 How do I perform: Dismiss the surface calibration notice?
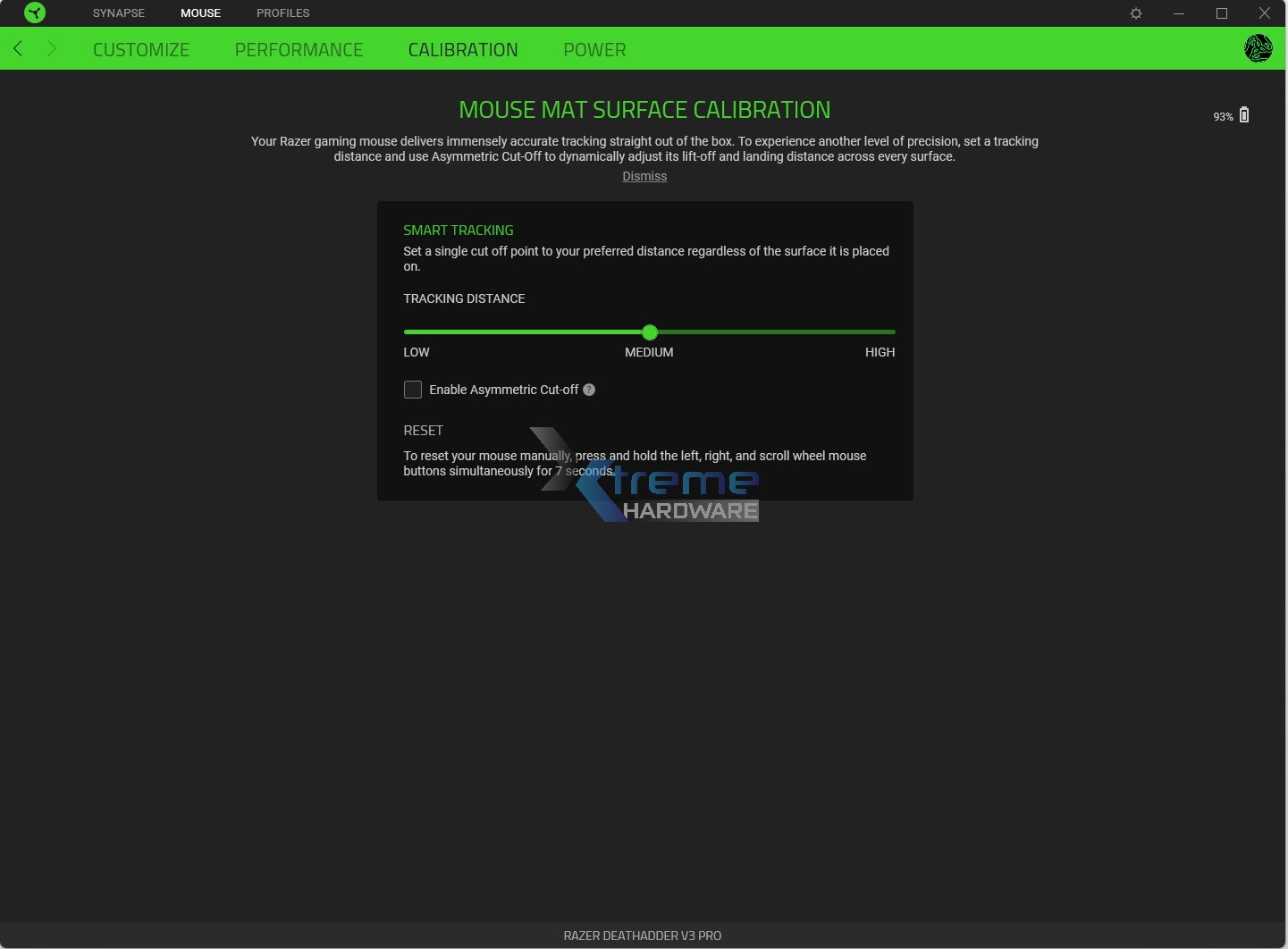(x=644, y=176)
